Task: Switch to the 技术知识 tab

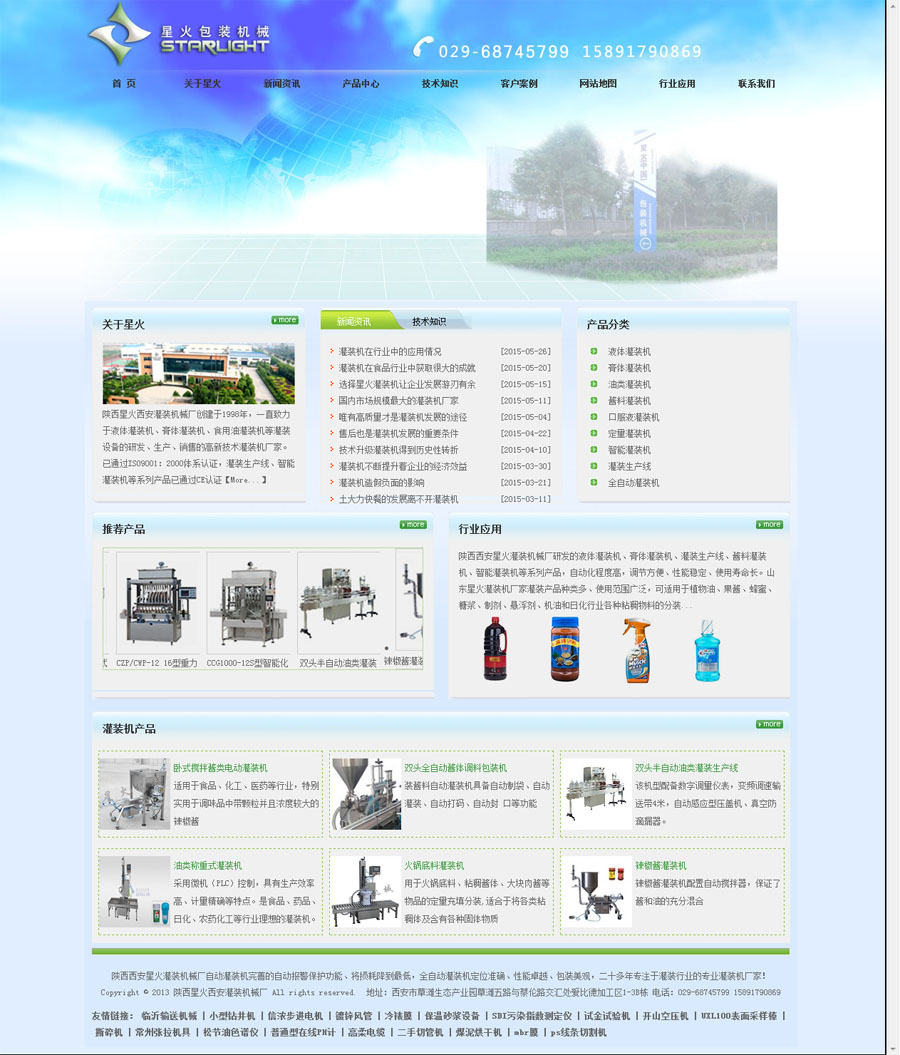Action: 432,322
